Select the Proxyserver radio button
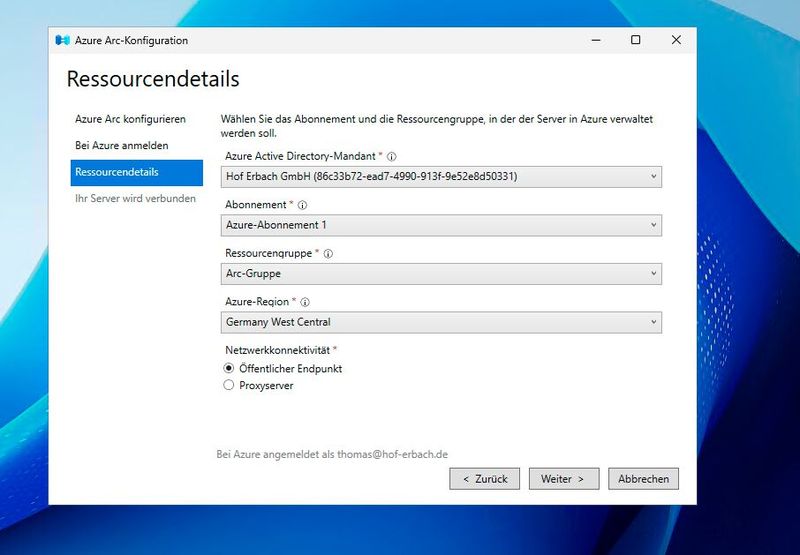The width and height of the screenshot is (800, 555). [229, 385]
